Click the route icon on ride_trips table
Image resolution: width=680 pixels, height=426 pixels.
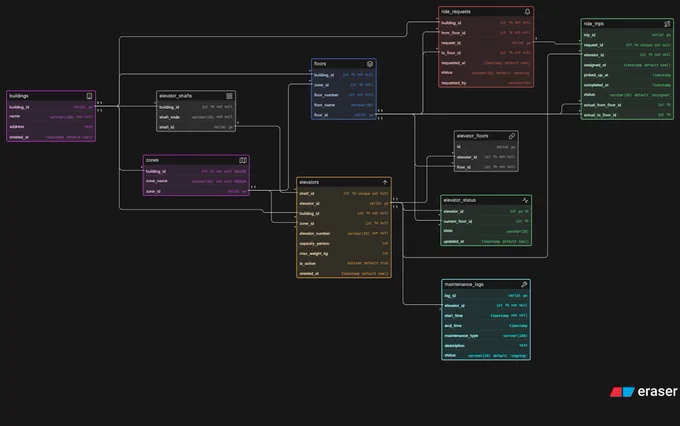(667, 24)
